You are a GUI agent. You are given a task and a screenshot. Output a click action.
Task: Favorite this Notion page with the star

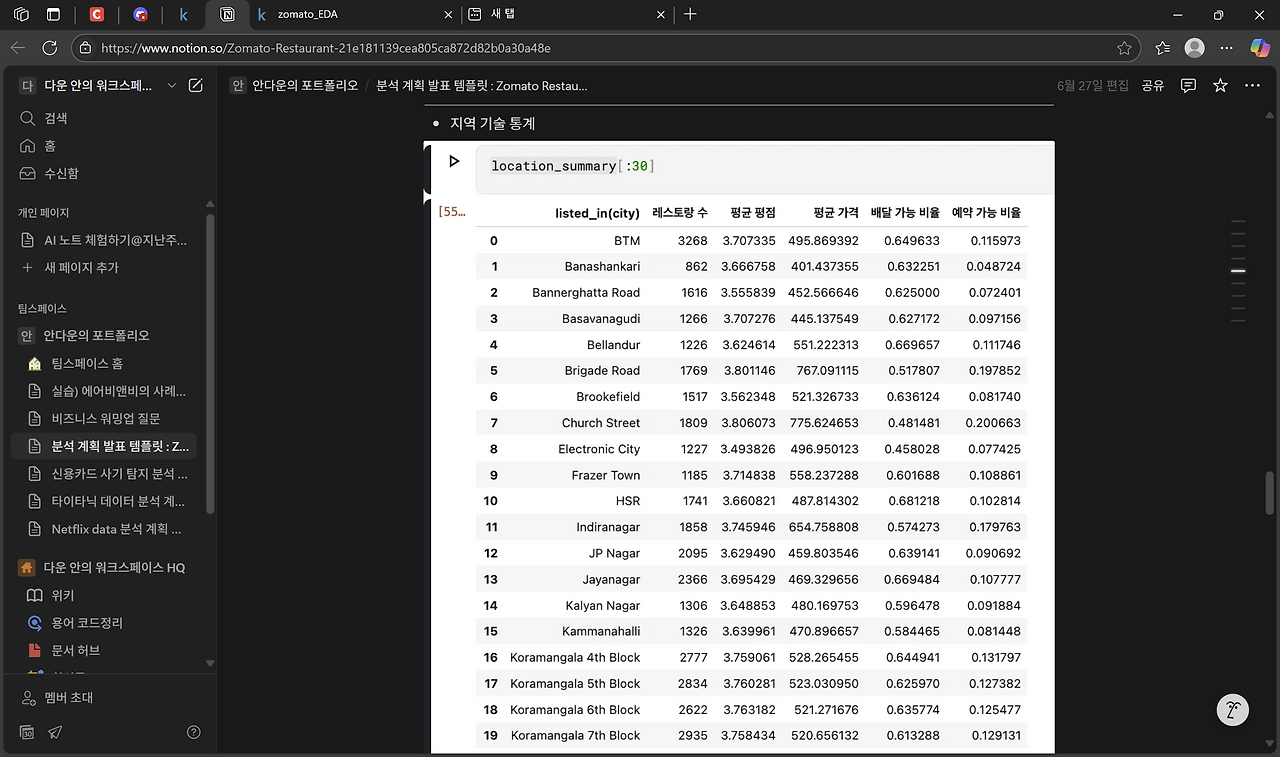[1220, 86]
